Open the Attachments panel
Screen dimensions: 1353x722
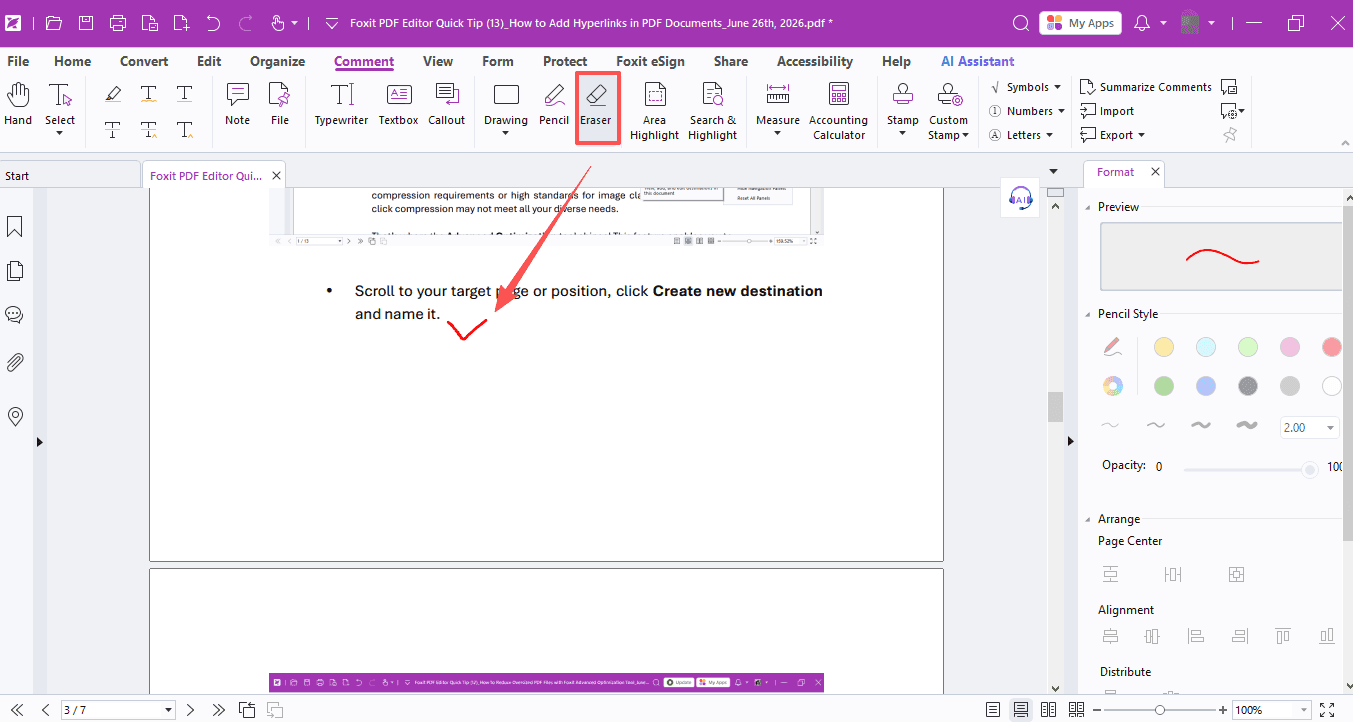coord(15,362)
